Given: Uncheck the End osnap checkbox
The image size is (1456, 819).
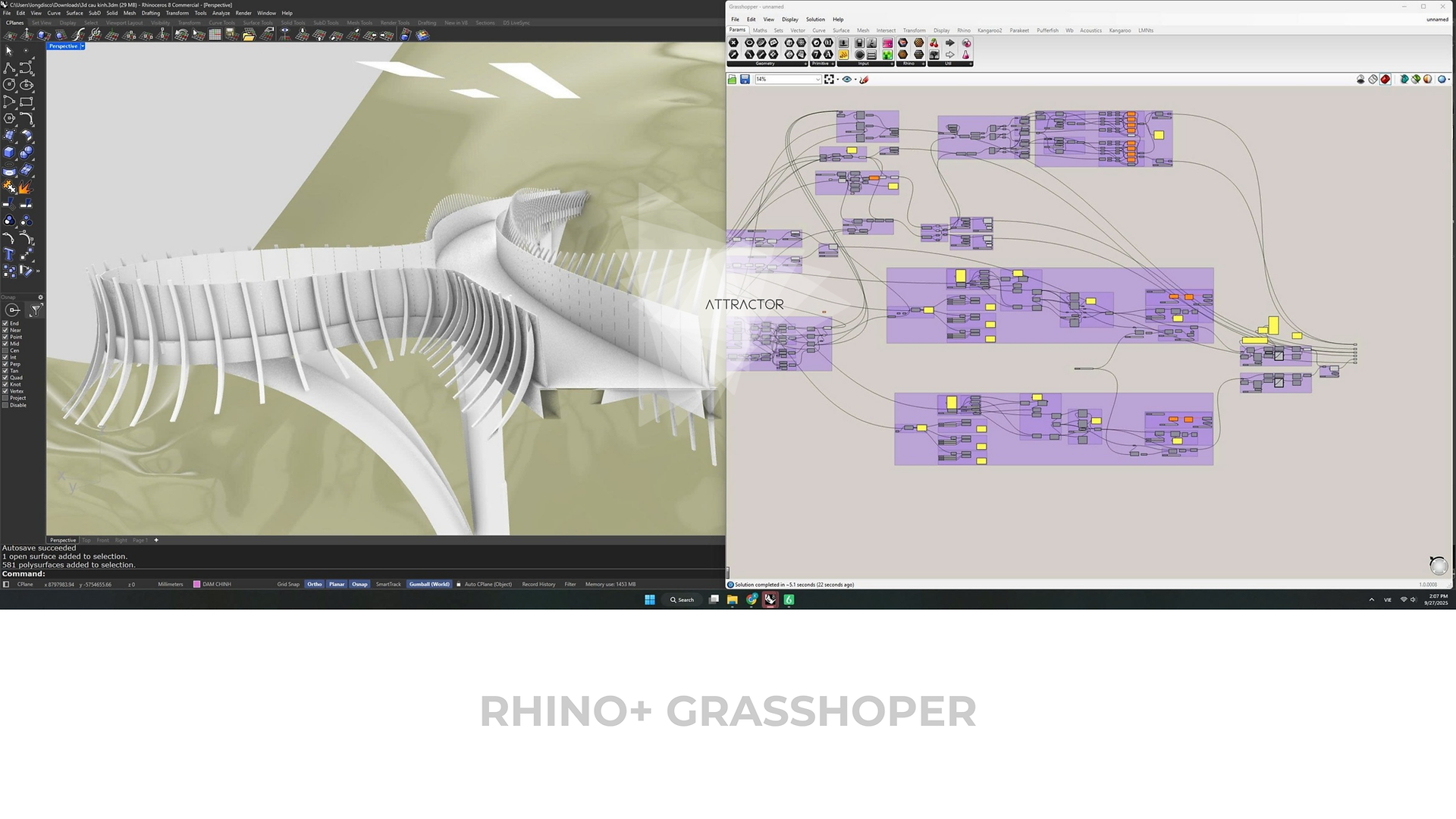Looking at the screenshot, I should point(5,323).
